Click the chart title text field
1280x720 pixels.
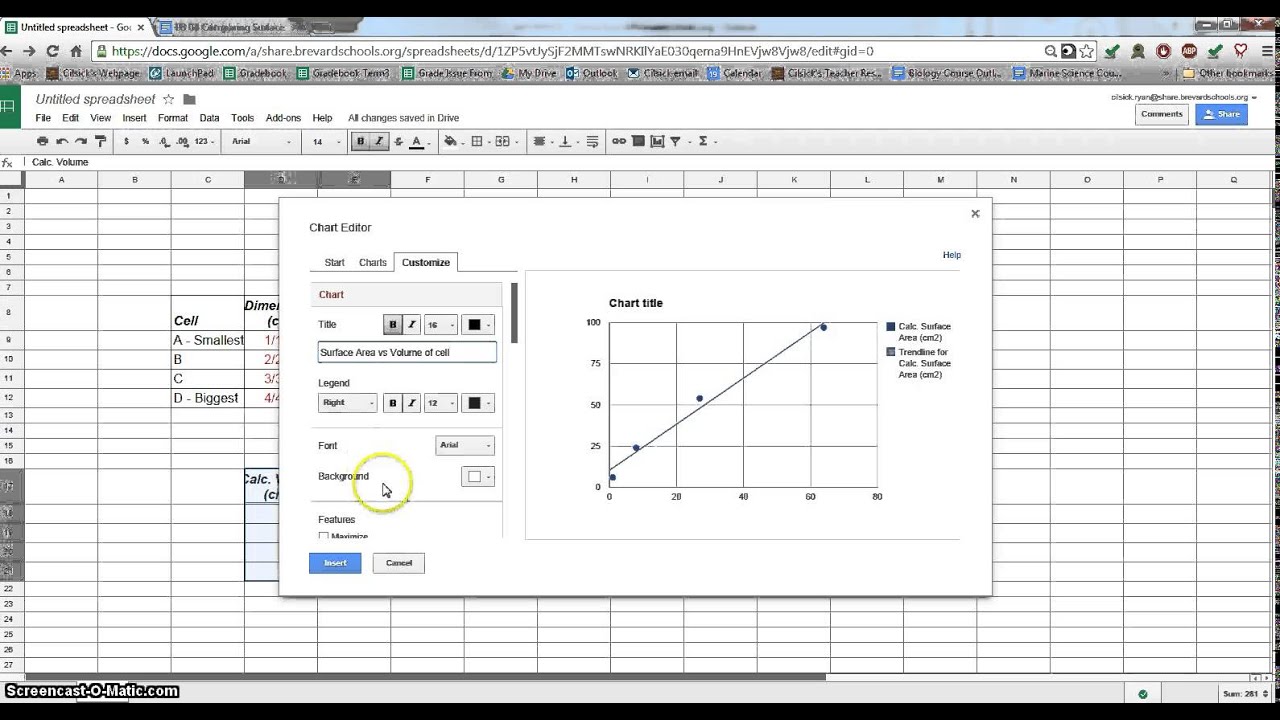coord(407,352)
